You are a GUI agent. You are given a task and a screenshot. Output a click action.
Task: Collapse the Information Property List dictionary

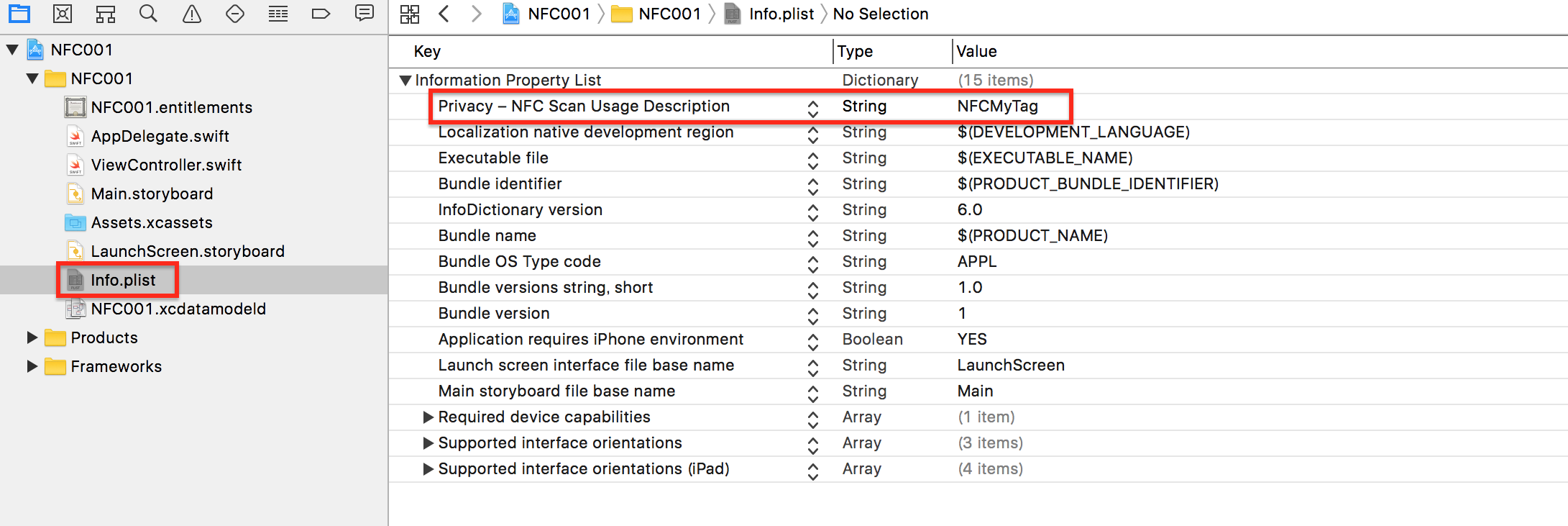tap(405, 81)
